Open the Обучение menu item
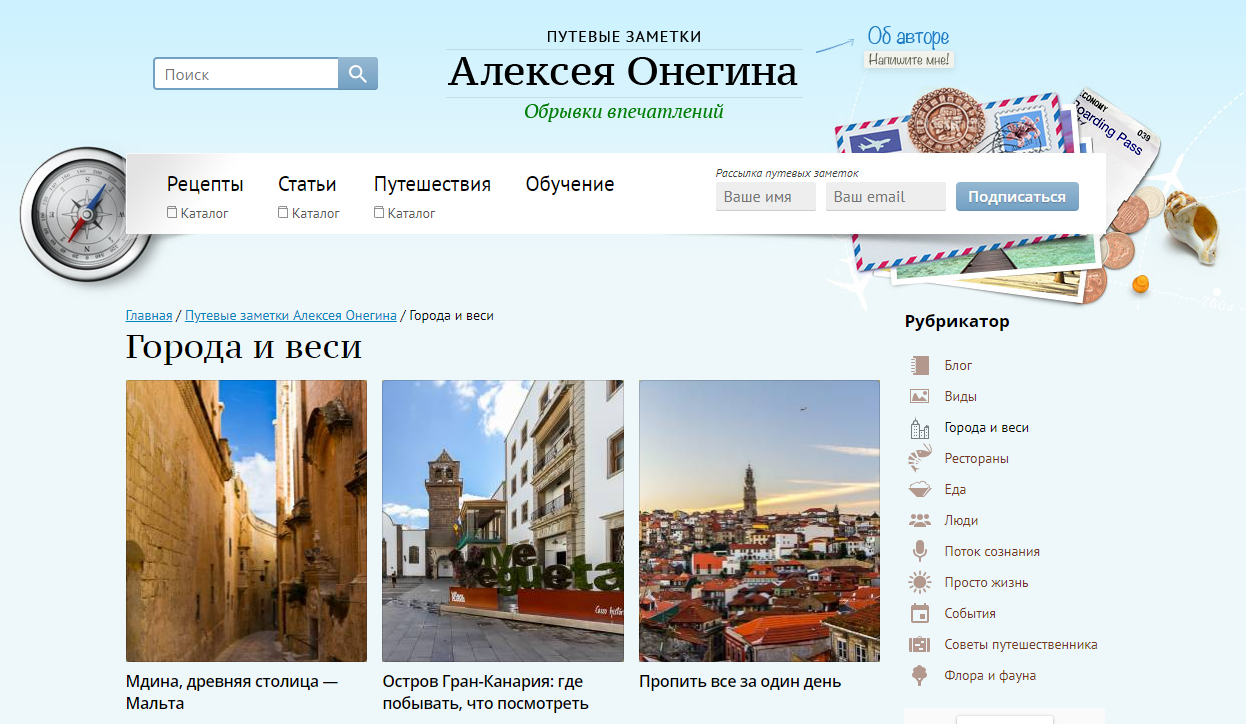 tap(570, 184)
